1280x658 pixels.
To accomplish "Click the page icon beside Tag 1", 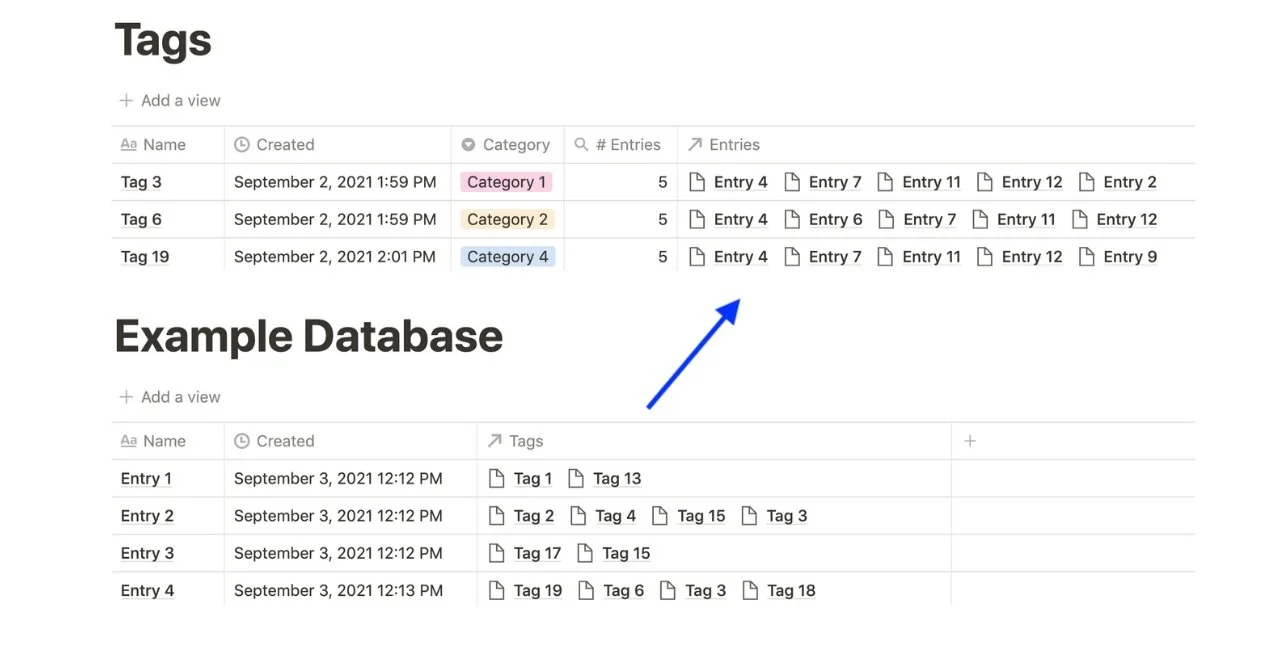I will click(x=497, y=478).
